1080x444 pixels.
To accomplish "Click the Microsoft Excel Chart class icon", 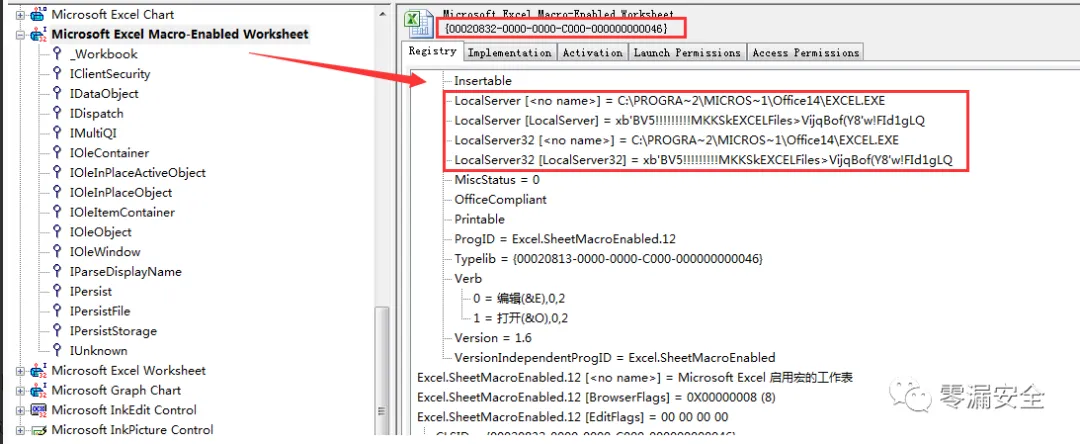I will coord(37,14).
